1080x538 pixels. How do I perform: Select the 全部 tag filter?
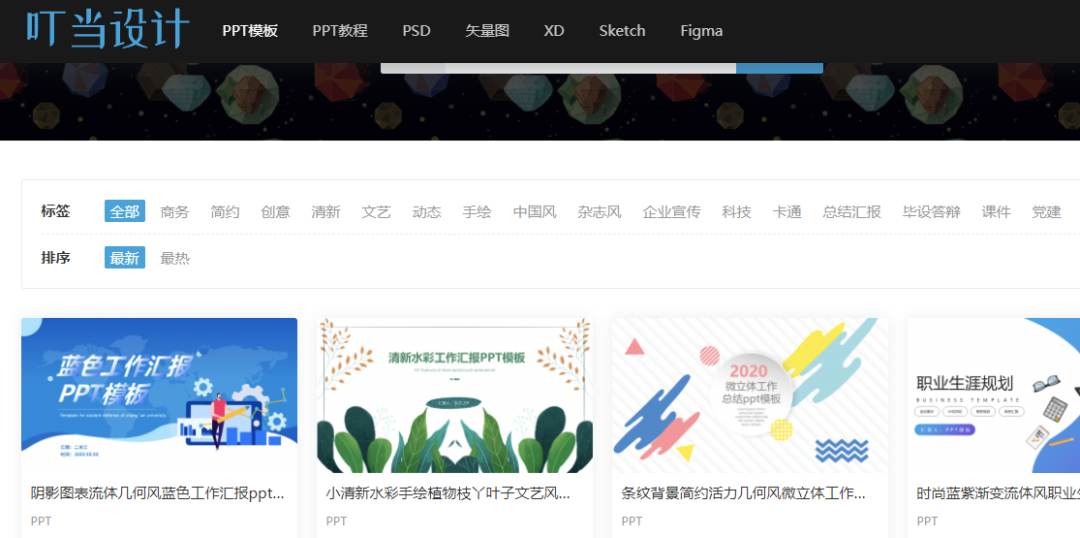pyautogui.click(x=125, y=211)
